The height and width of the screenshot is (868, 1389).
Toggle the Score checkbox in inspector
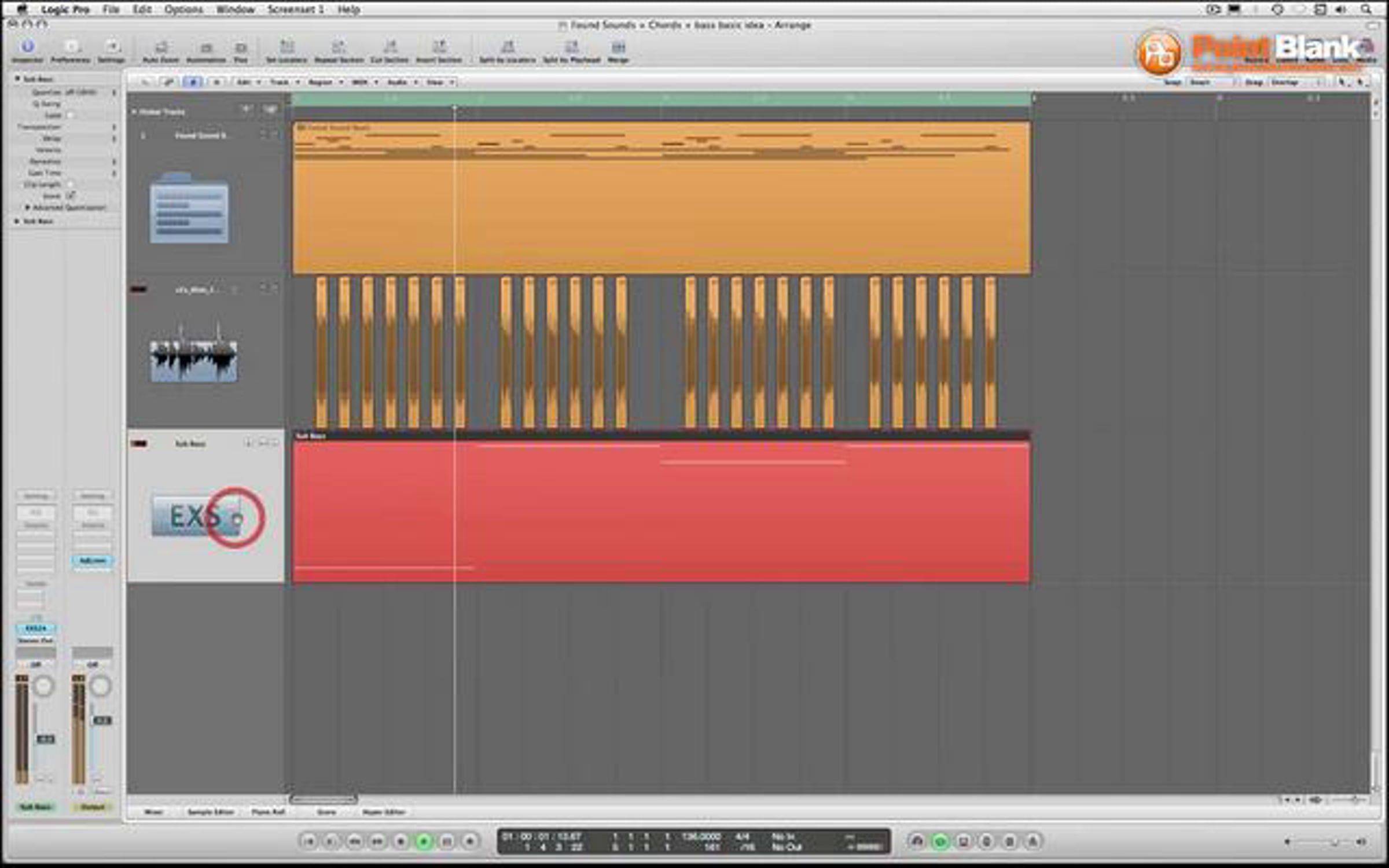click(71, 196)
